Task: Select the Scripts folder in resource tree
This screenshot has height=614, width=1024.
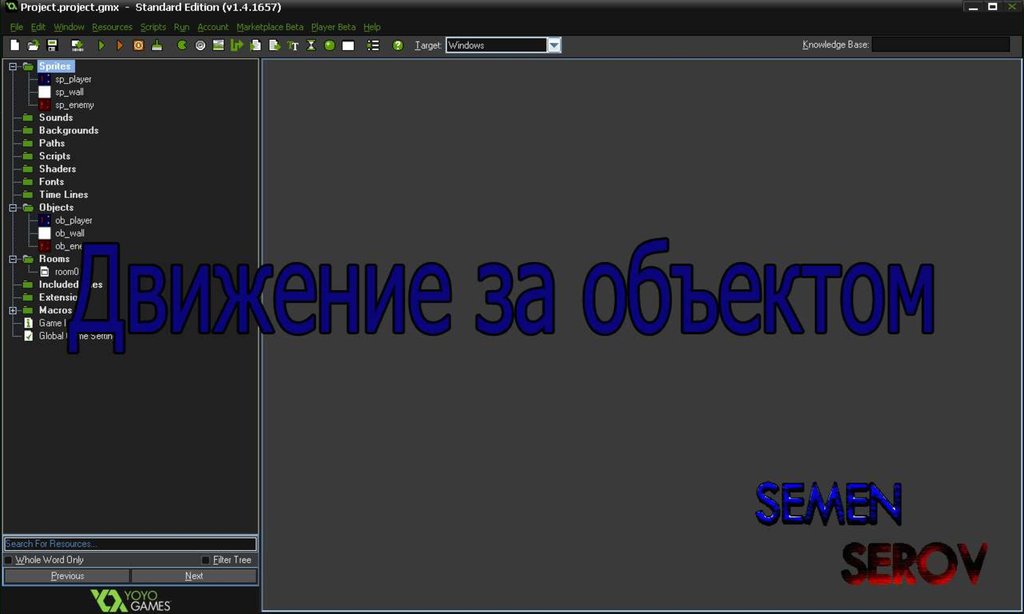Action: (54, 156)
